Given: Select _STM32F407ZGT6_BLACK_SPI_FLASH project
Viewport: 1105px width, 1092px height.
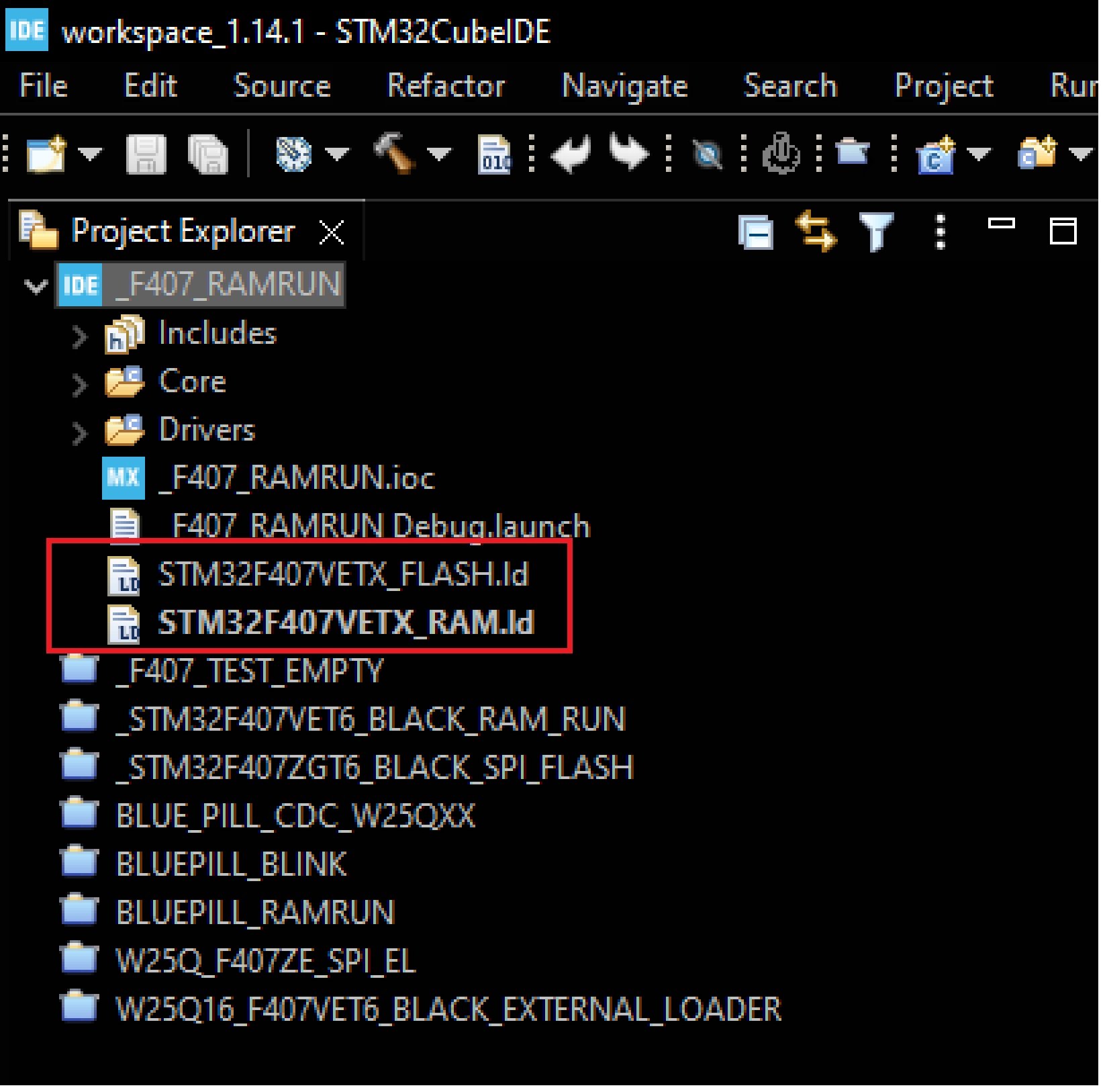Looking at the screenshot, I should coord(374,768).
